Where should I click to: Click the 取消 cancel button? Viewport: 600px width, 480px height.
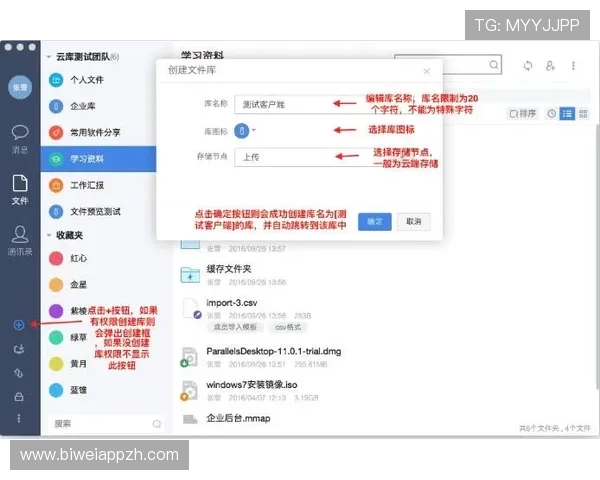tap(414, 222)
